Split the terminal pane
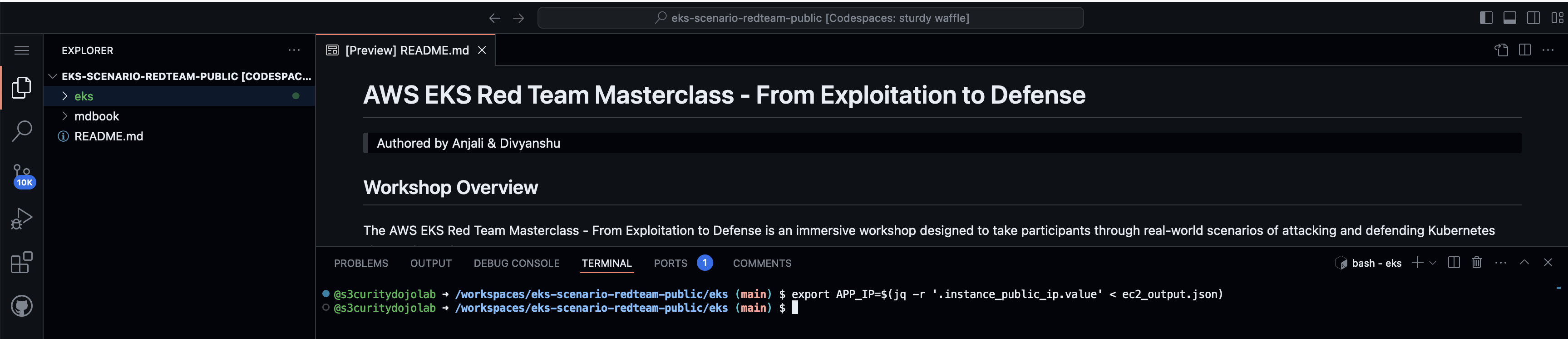Screen dimensions: 1568x339 1454,263
